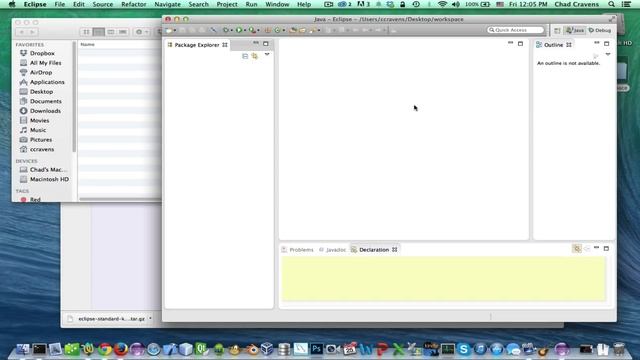640x360 pixels.
Task: Minimize the editor area
Action: point(510,42)
